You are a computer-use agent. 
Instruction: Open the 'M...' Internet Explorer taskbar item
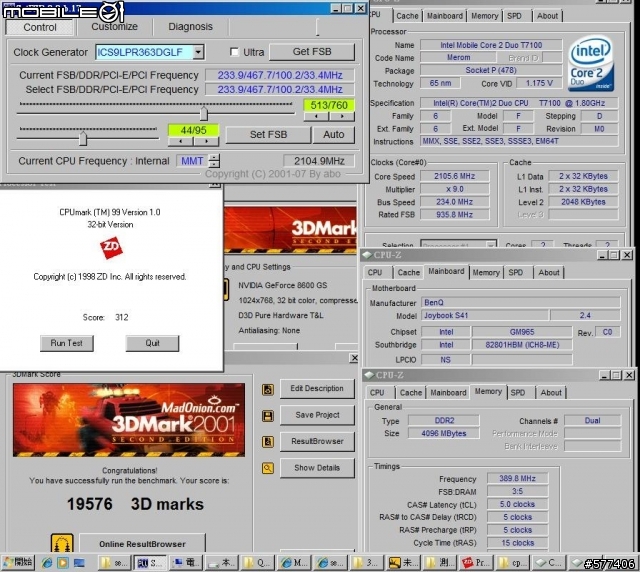tap(295, 563)
